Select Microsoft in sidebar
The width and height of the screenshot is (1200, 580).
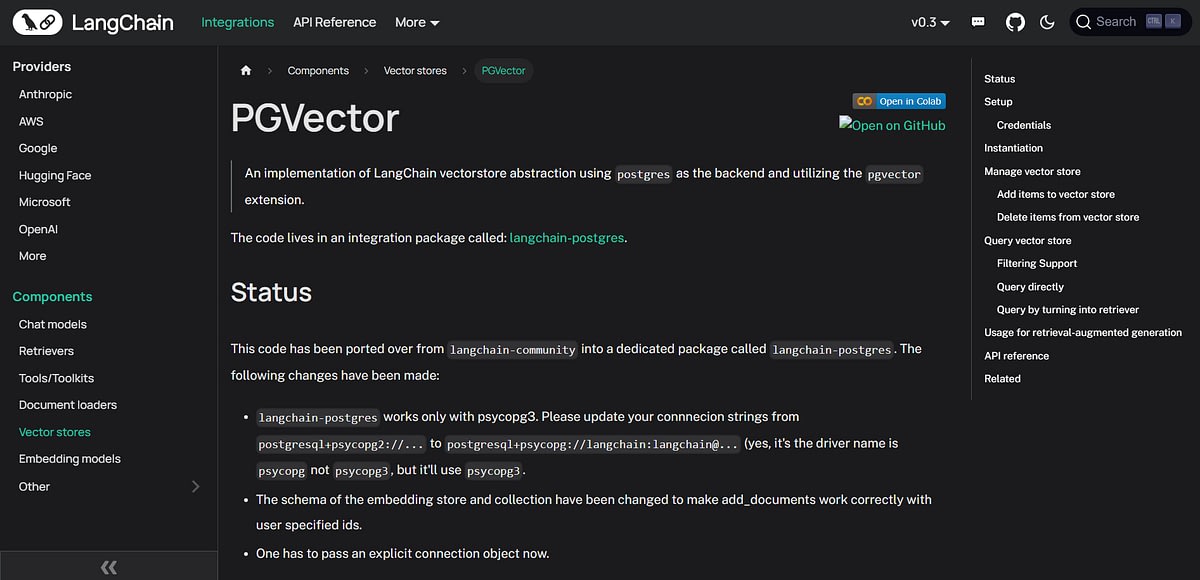click(x=45, y=202)
